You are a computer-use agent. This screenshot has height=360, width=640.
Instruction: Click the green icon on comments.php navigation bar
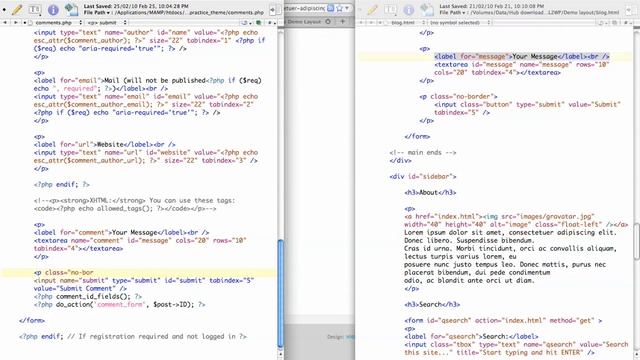258,22
